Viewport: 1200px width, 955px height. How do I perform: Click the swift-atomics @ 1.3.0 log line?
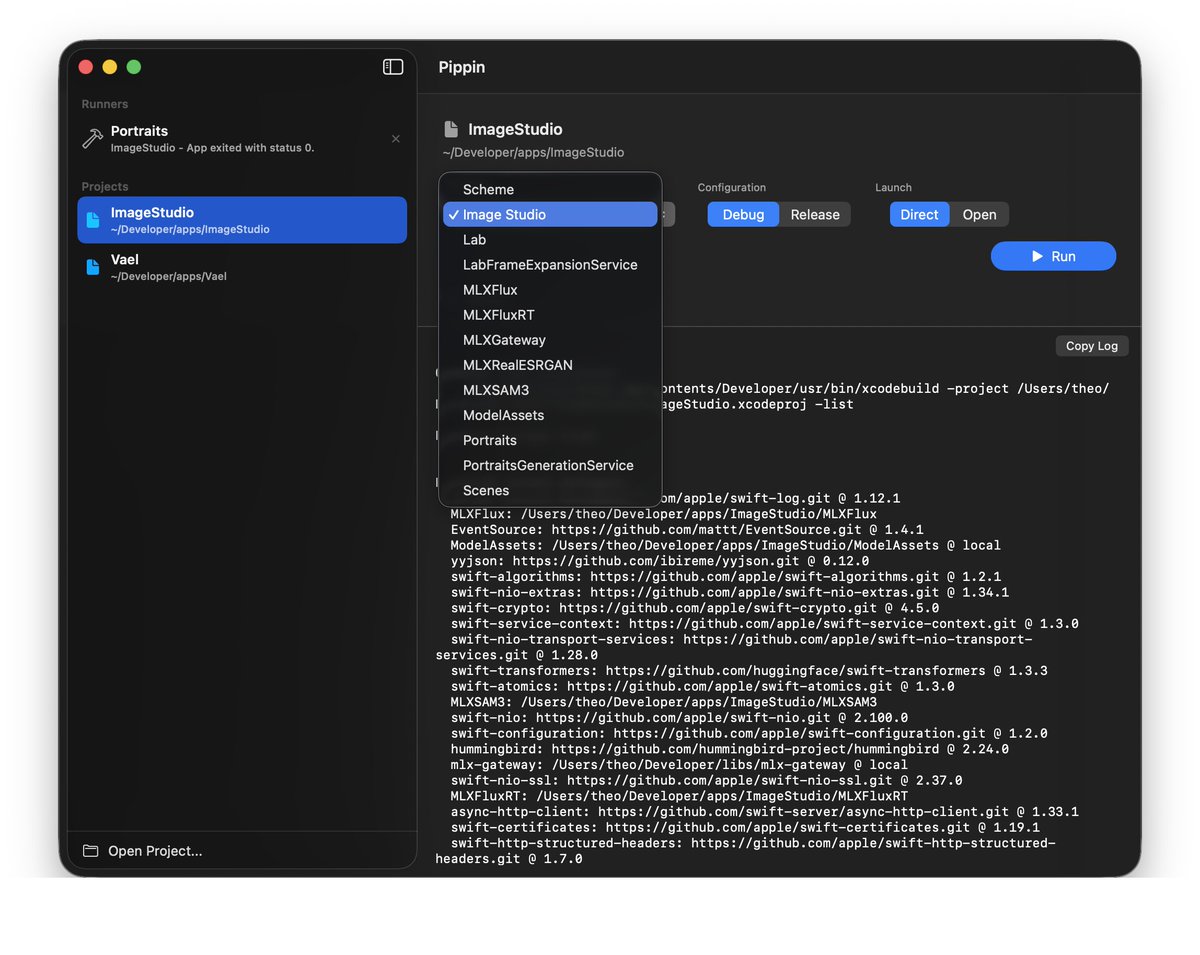703,687
